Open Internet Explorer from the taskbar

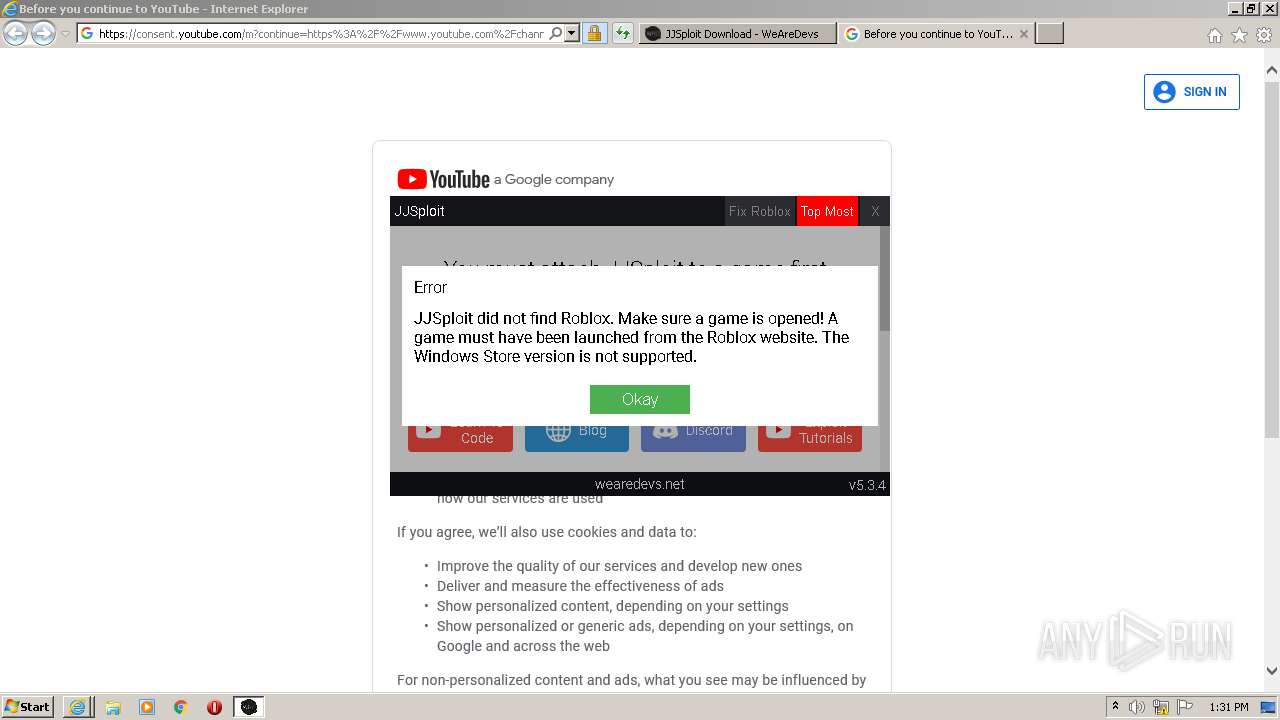(x=77, y=707)
